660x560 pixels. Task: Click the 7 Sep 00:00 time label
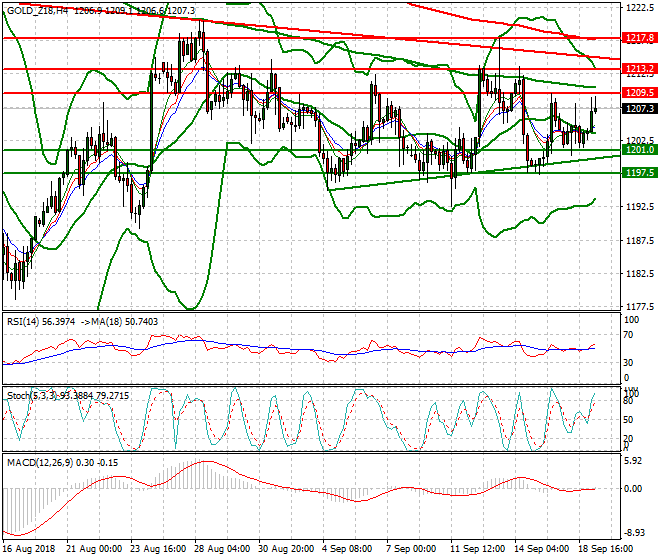[x=411, y=549]
